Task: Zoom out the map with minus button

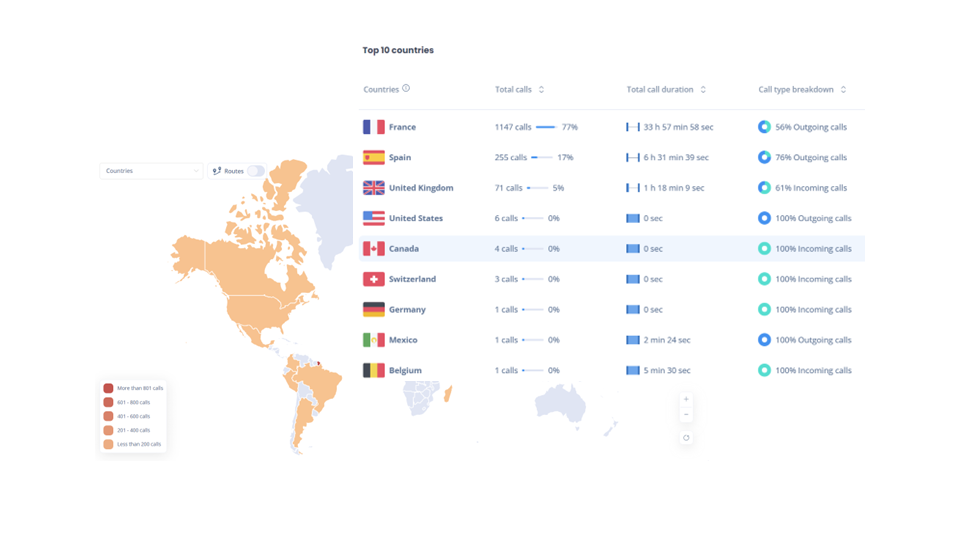Action: coord(686,414)
